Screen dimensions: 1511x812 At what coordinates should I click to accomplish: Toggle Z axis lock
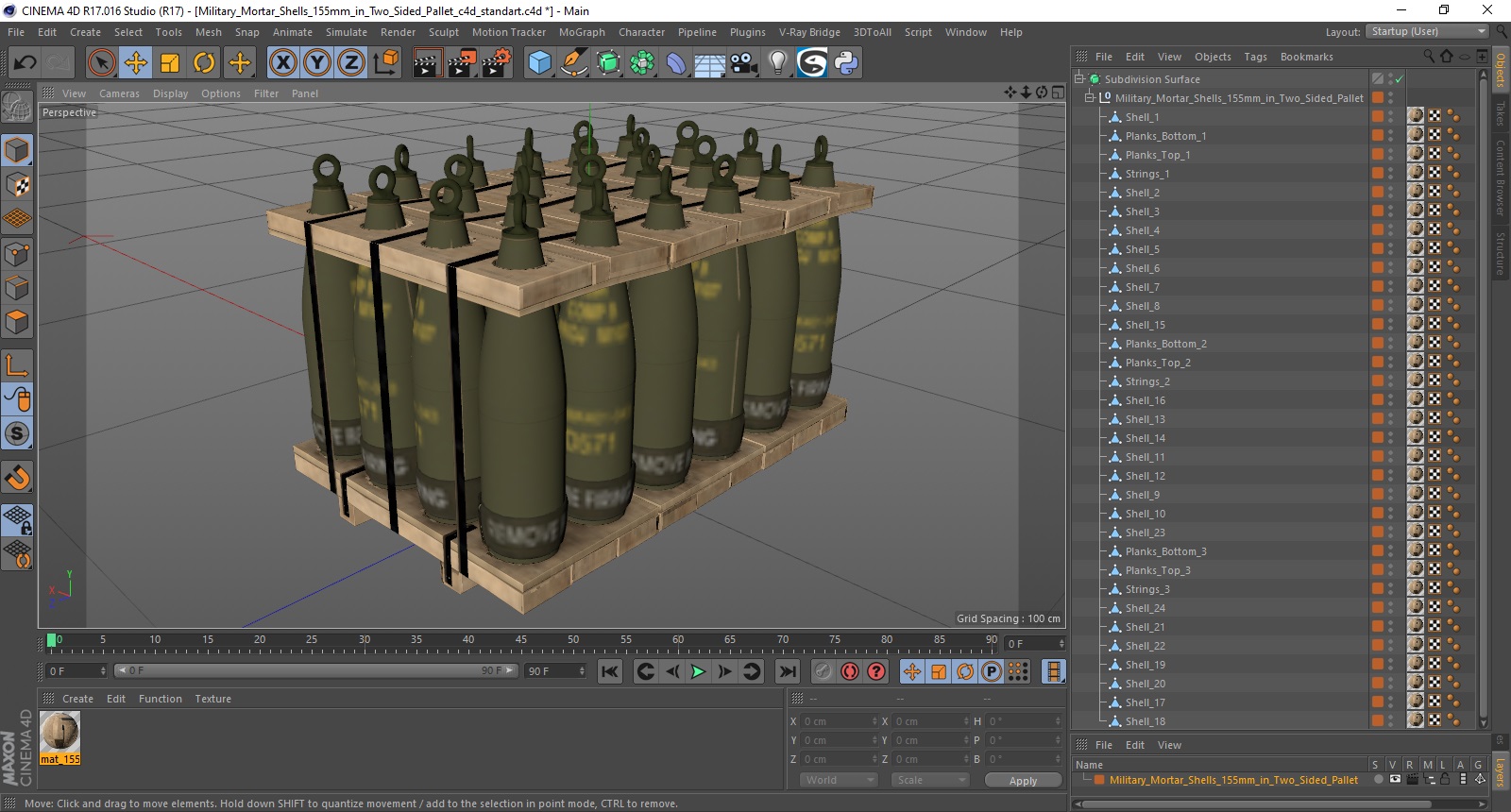pyautogui.click(x=350, y=63)
